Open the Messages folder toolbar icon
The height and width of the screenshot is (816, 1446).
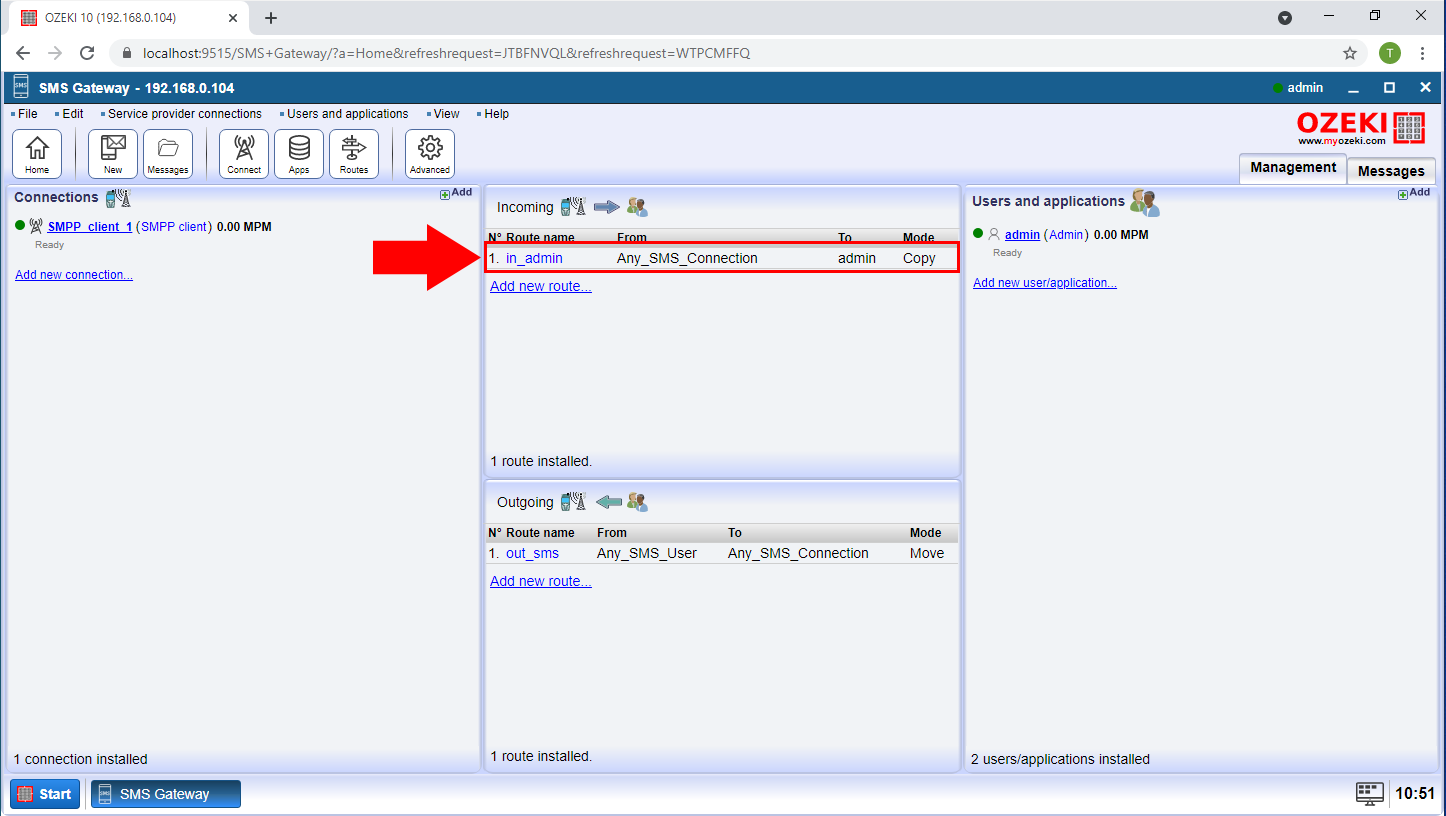coord(168,154)
